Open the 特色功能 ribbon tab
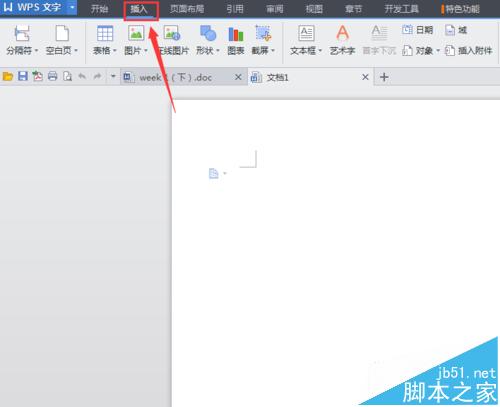This screenshot has height=407, width=500. pyautogui.click(x=461, y=9)
